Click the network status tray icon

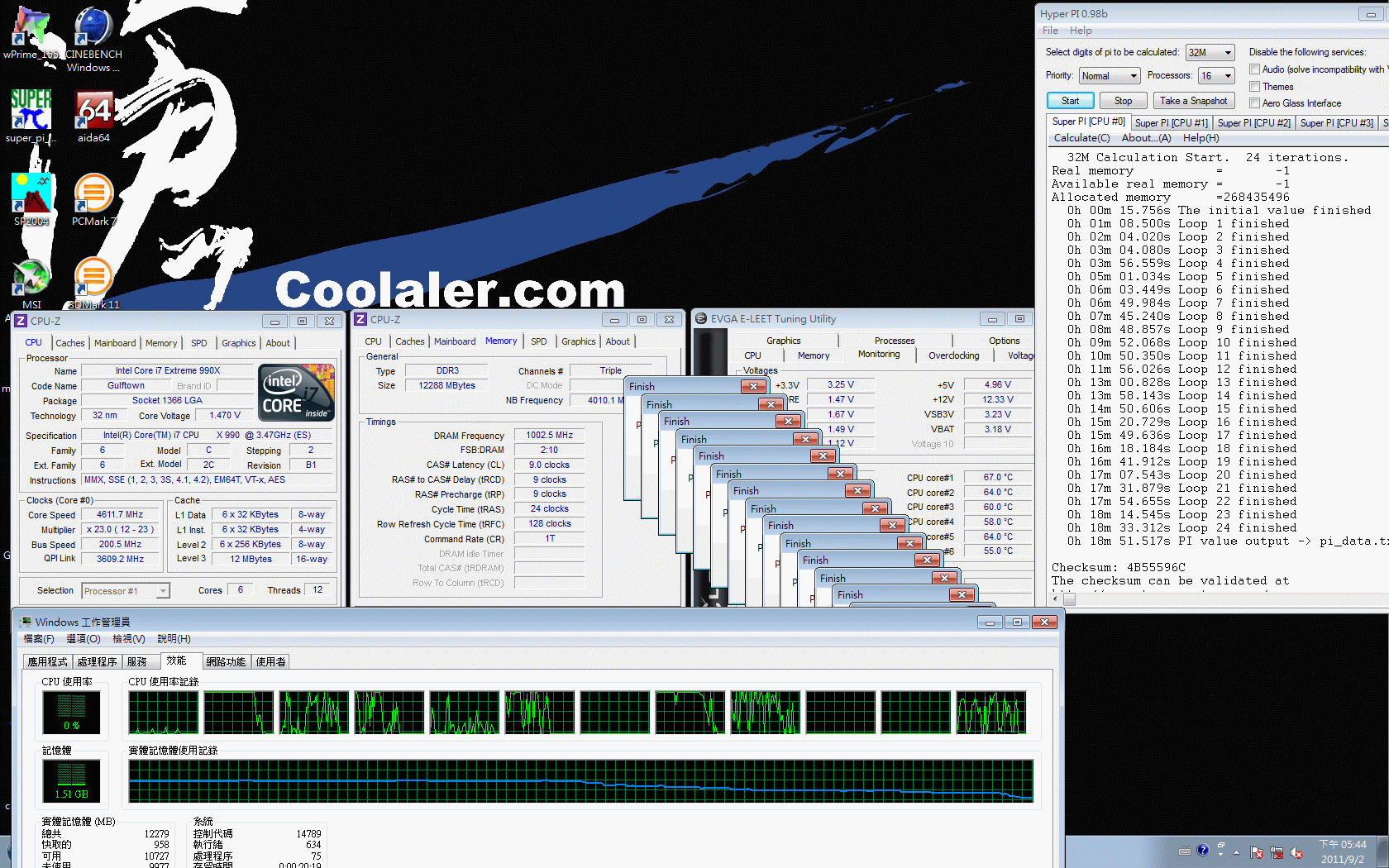[1277, 852]
